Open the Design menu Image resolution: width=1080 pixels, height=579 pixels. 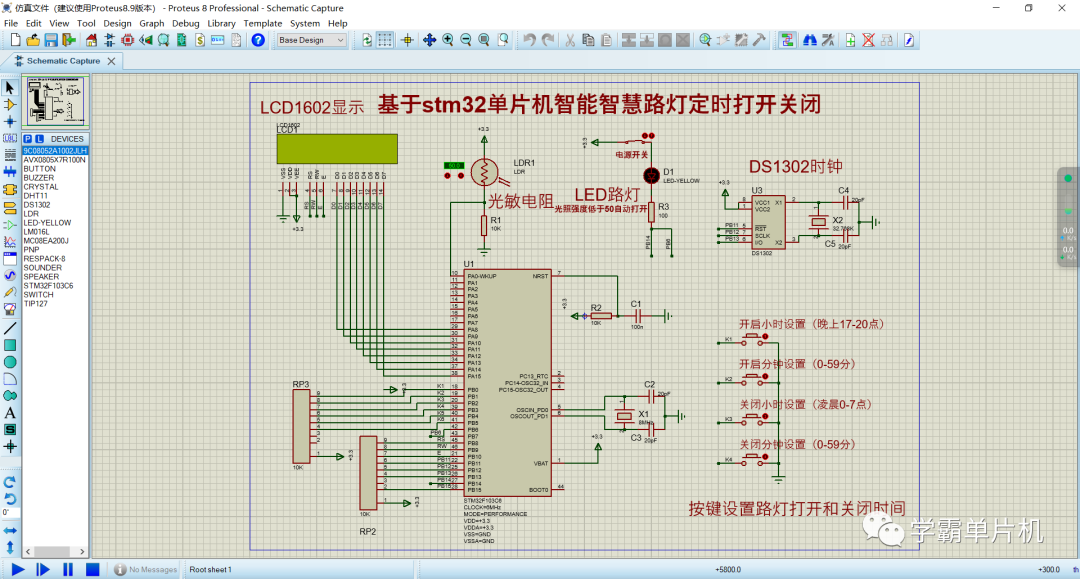[x=117, y=23]
